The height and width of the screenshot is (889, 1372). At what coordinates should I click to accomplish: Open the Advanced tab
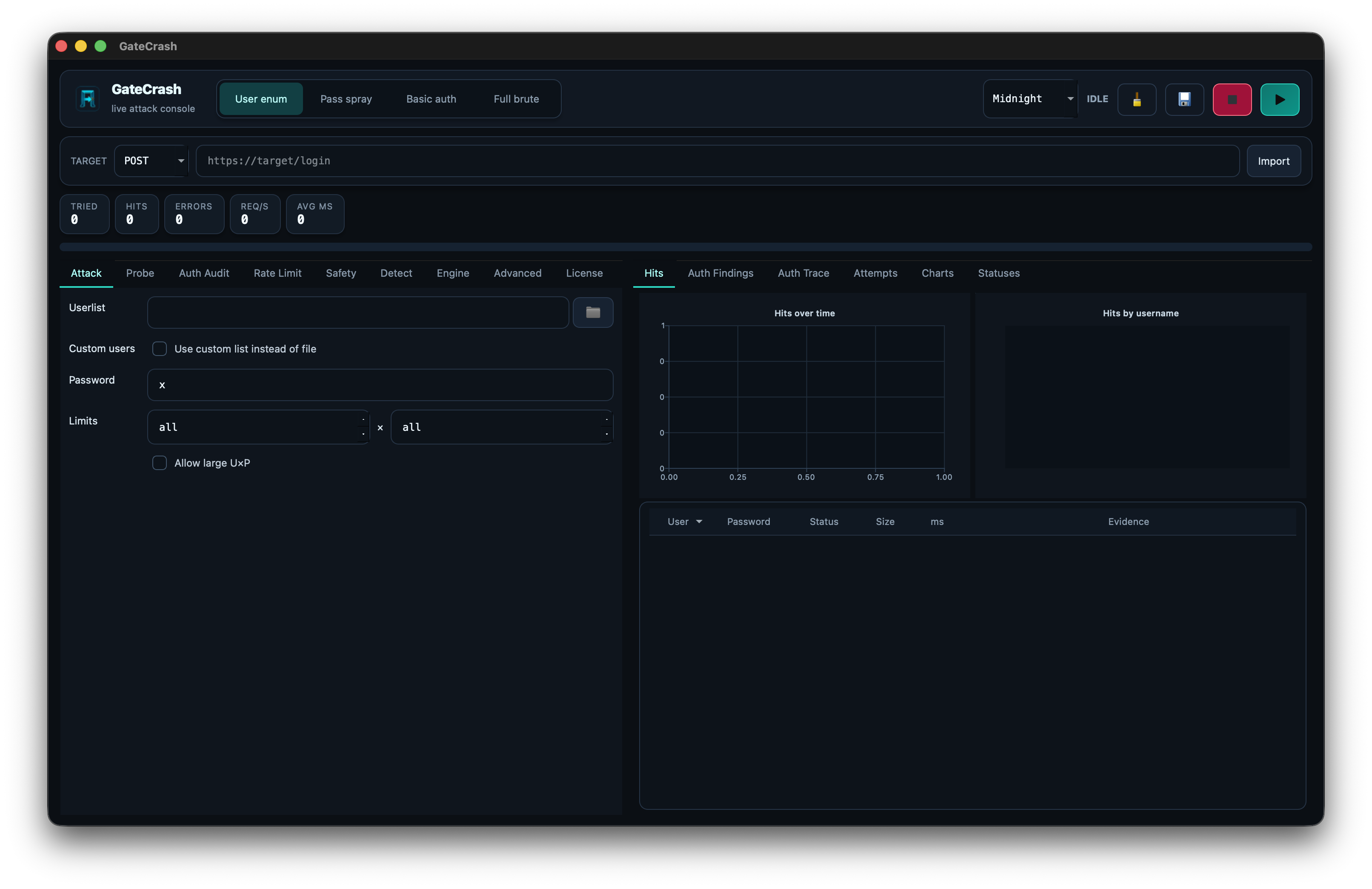pyautogui.click(x=517, y=273)
